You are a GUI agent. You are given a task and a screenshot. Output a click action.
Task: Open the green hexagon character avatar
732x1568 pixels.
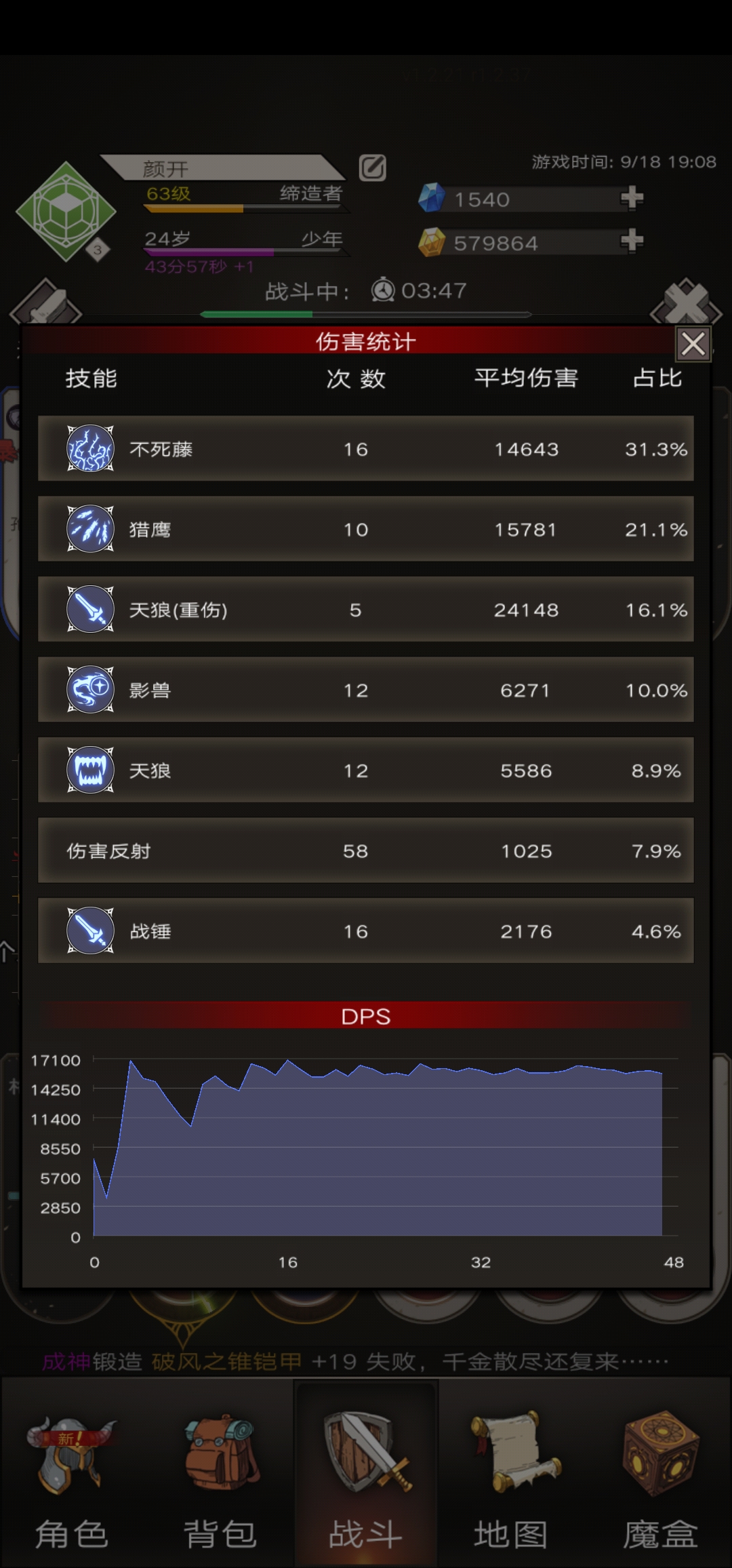click(66, 212)
